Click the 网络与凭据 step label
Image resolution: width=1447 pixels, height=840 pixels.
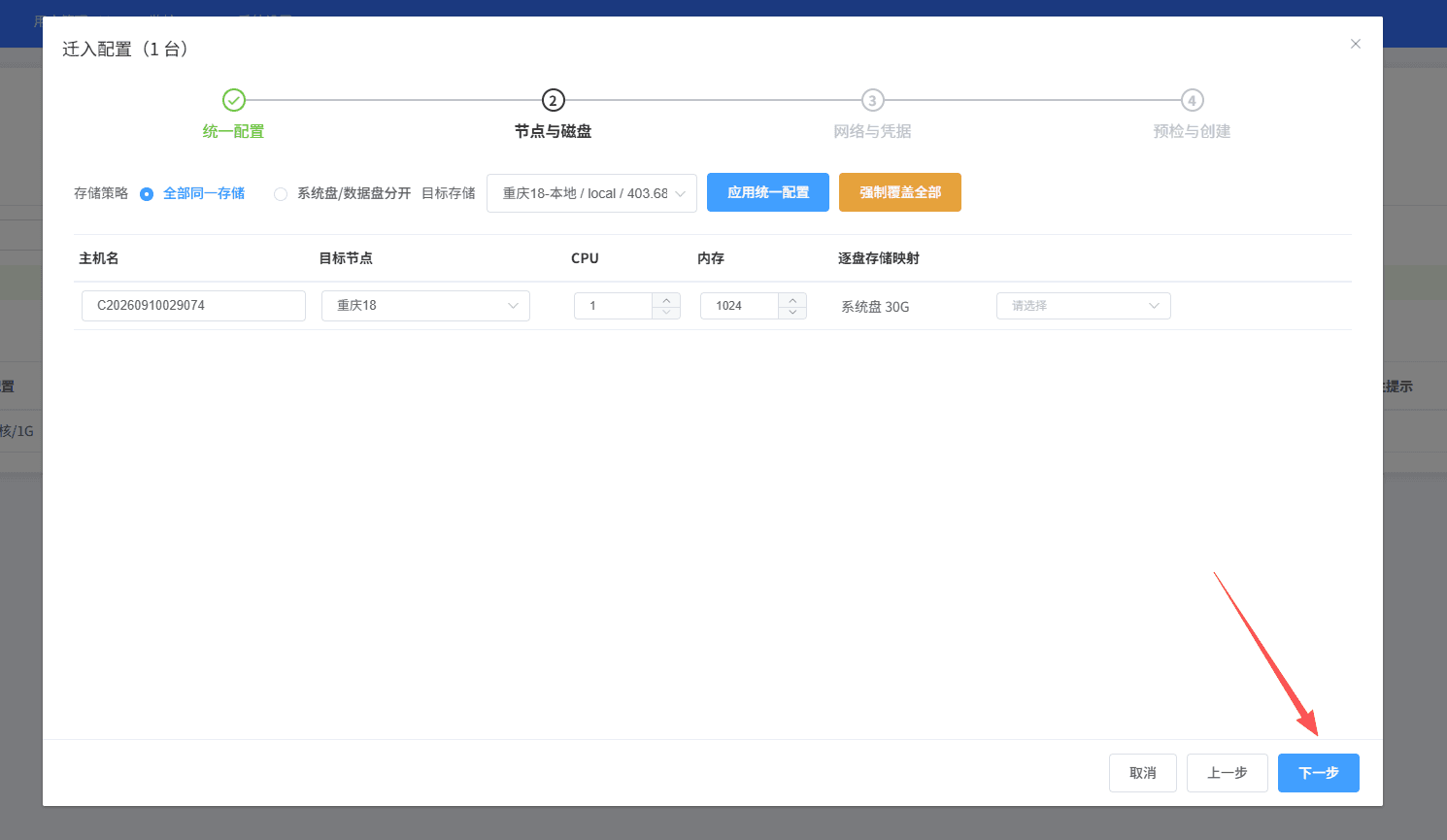(872, 131)
